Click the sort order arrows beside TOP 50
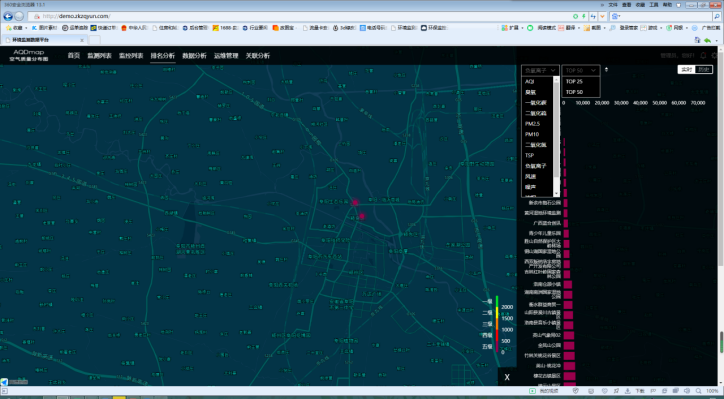This screenshot has height=399, width=724. (x=606, y=70)
